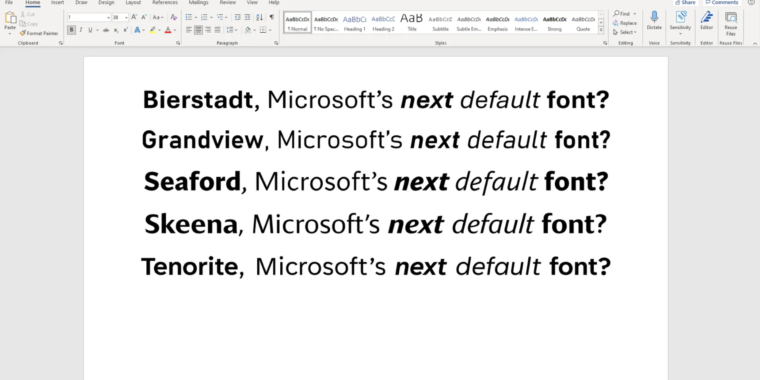
Task: Open the font size dropdown
Action: [x=126, y=17]
